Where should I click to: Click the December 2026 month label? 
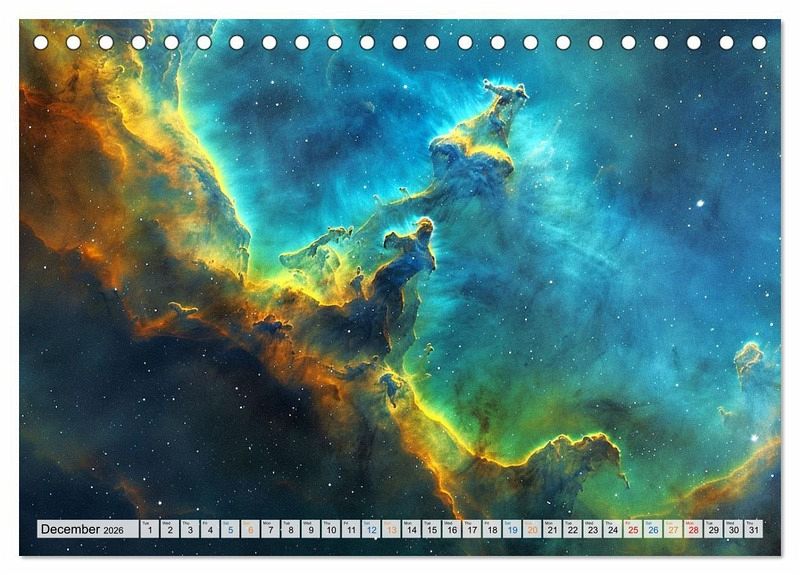point(88,529)
